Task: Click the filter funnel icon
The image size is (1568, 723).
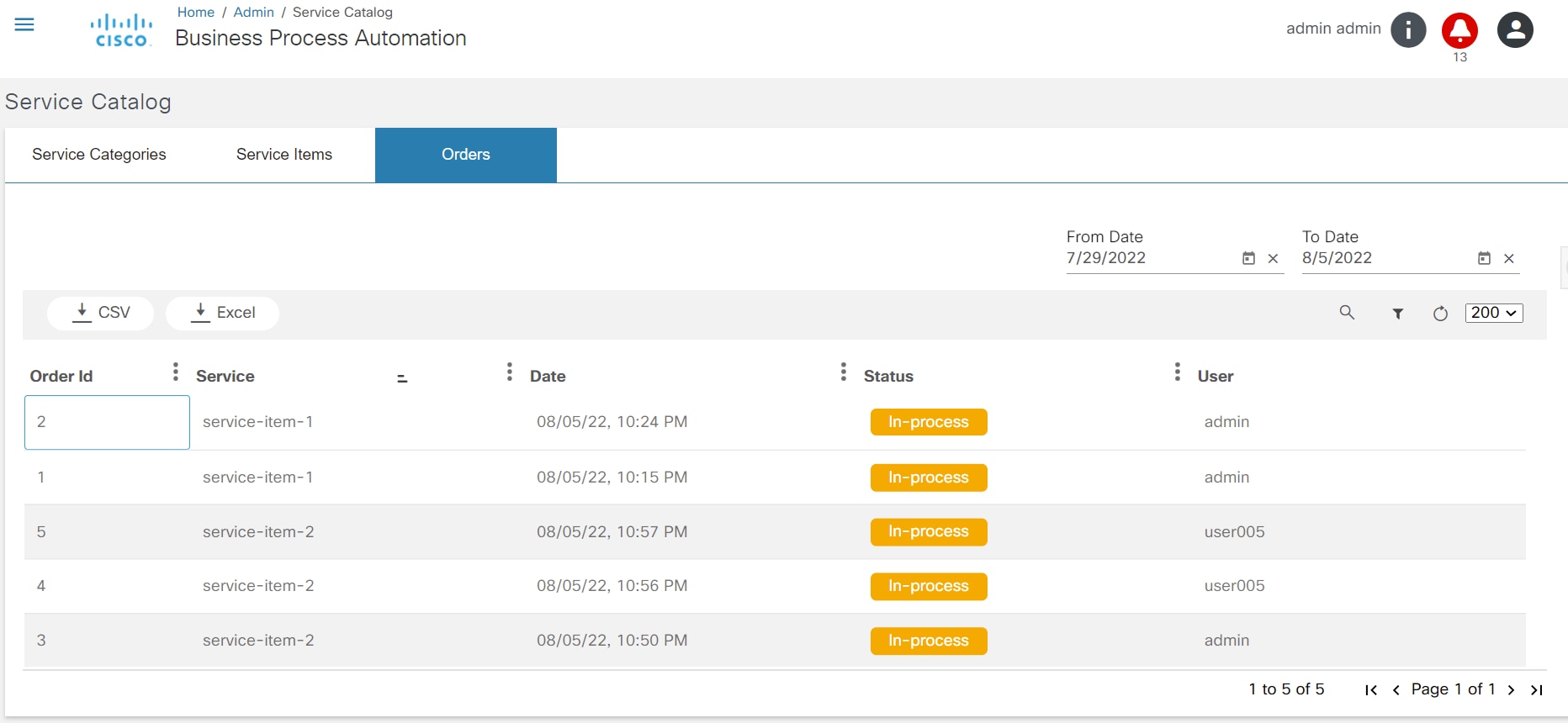Action: point(1397,314)
